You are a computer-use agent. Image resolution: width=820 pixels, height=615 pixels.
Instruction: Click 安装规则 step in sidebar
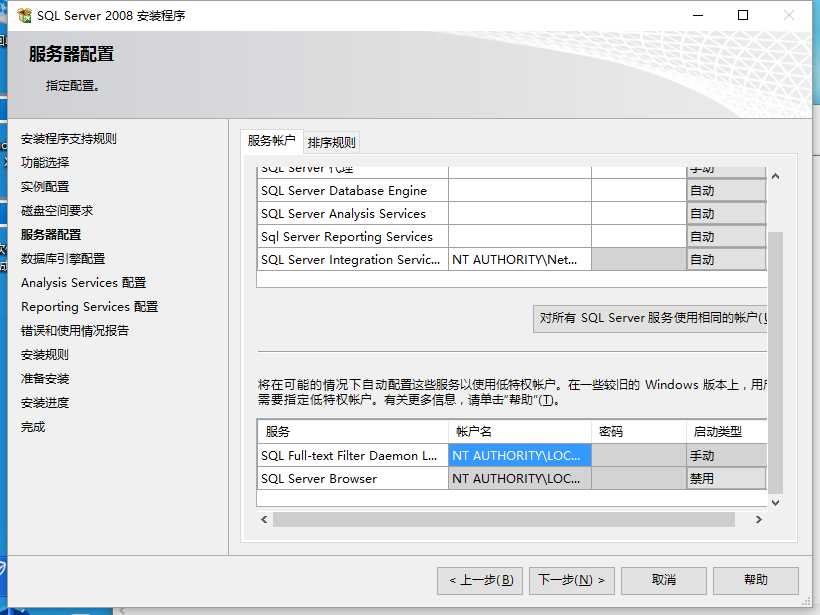click(45, 355)
